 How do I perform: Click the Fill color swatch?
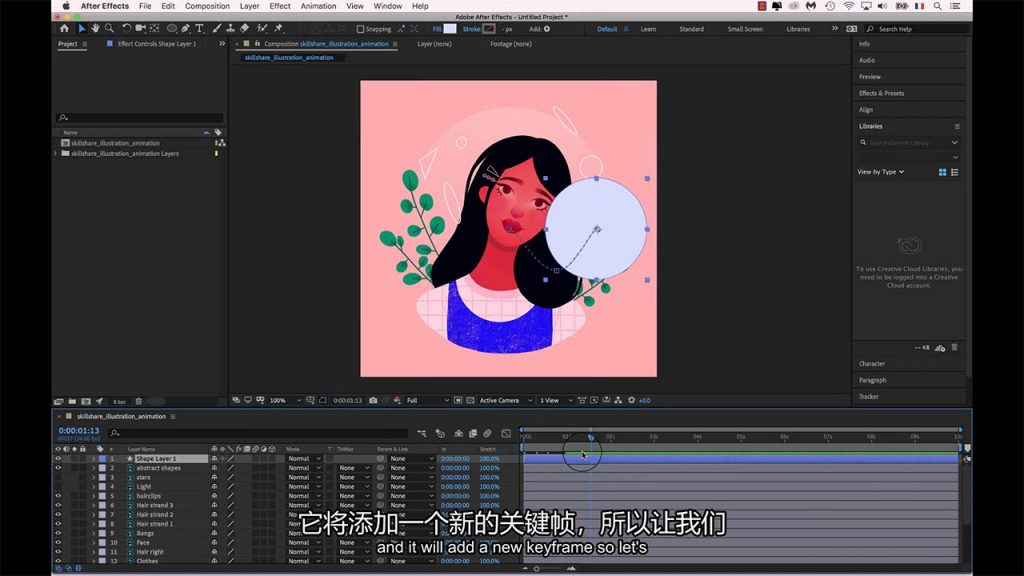[x=450, y=29]
